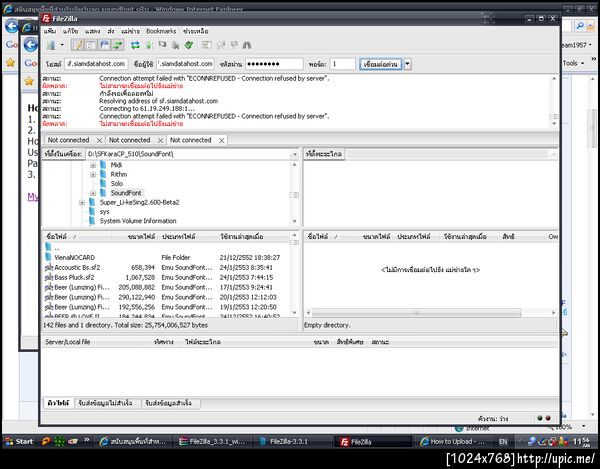Toggle the directory comparison icon
The height and width of the screenshot is (469, 600).
tap(220, 45)
